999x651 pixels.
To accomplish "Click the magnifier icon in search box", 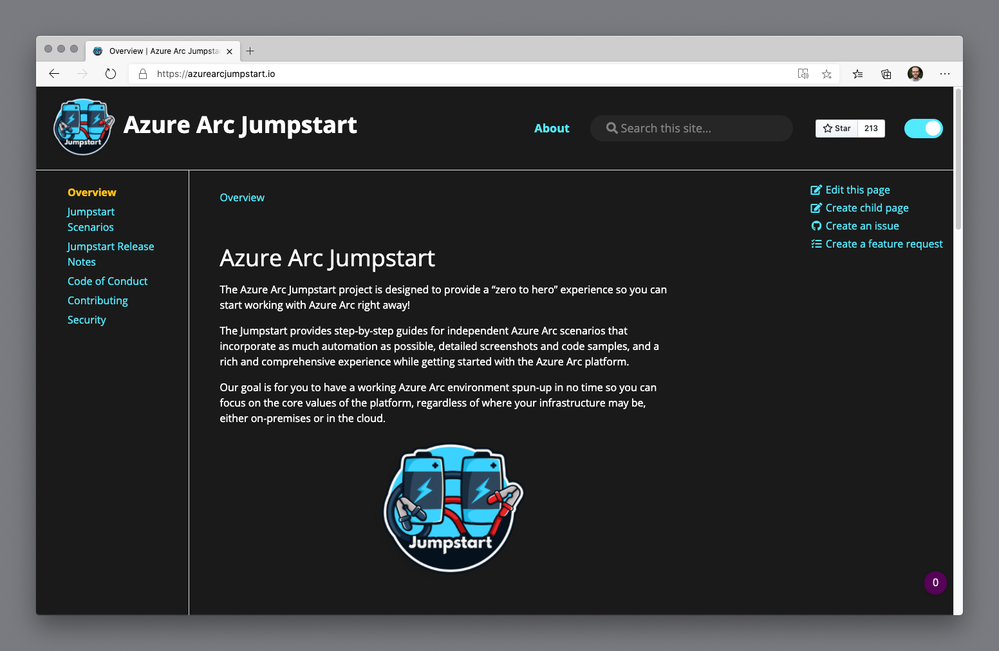I will click(x=612, y=128).
